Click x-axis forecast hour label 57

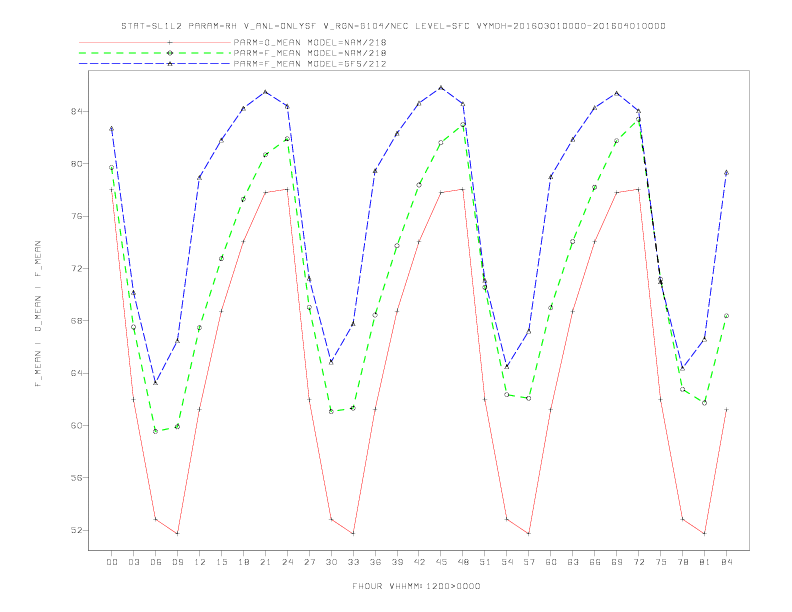pos(529,562)
